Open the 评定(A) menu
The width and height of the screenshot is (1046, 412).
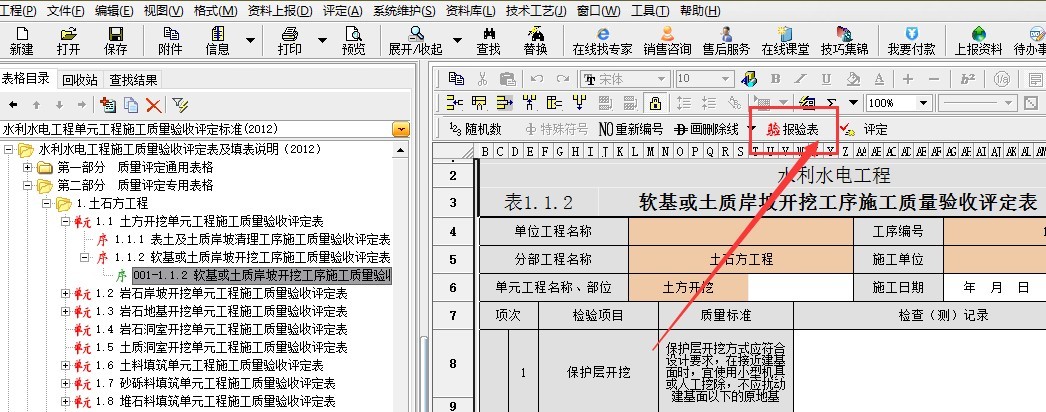342,11
